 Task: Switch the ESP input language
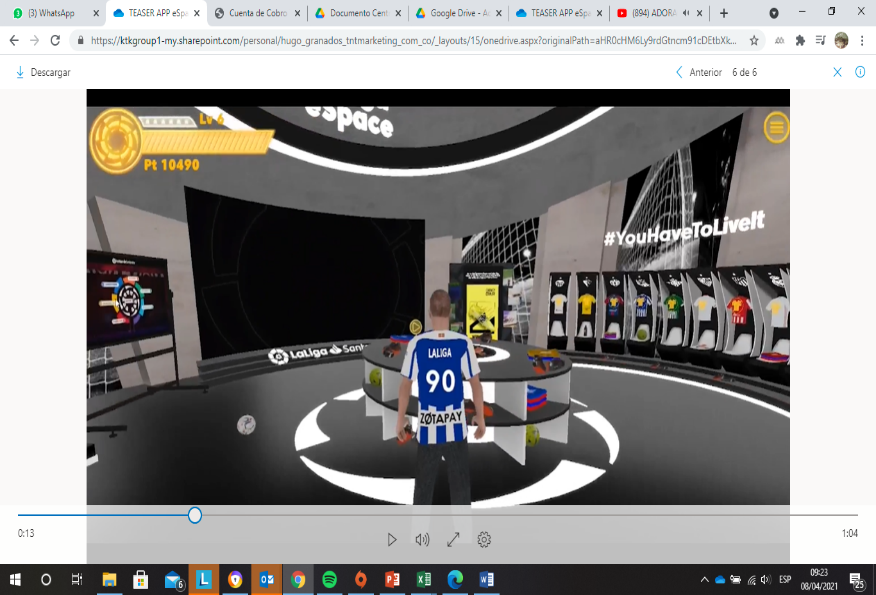[x=785, y=579]
